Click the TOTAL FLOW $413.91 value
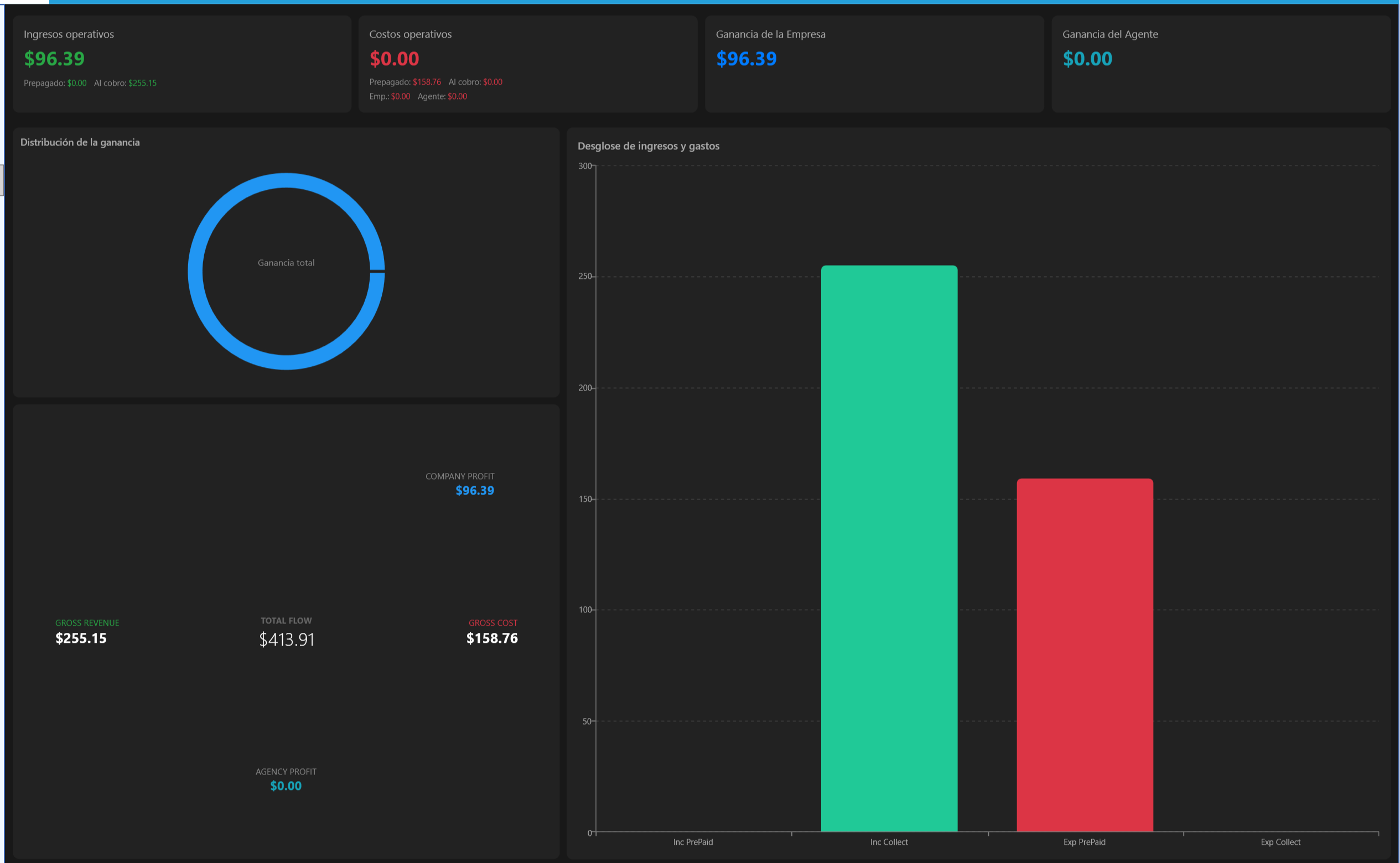This screenshot has width=1400, height=863. 287,640
